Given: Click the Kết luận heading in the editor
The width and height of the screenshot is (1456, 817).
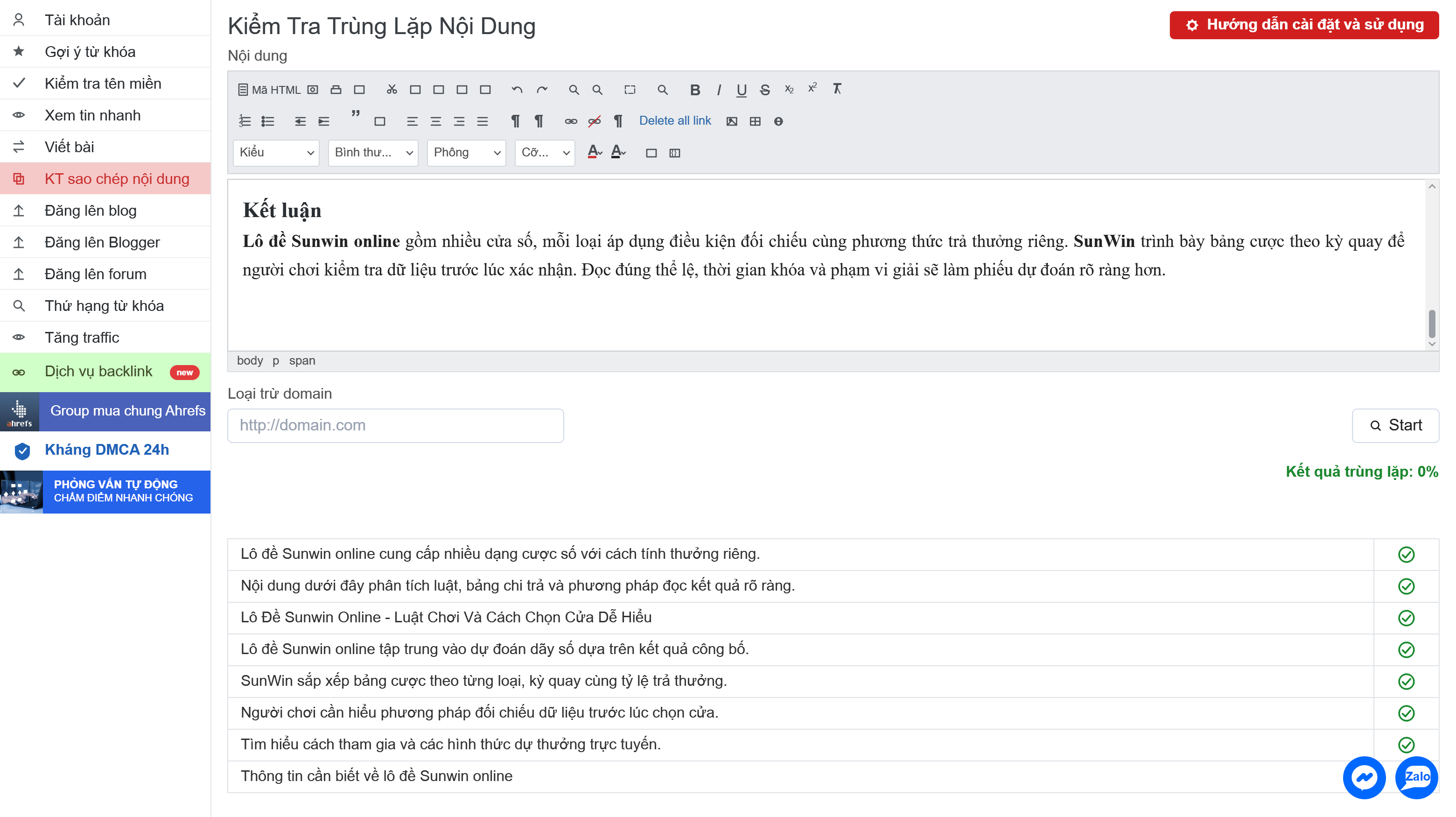Looking at the screenshot, I should tap(282, 211).
